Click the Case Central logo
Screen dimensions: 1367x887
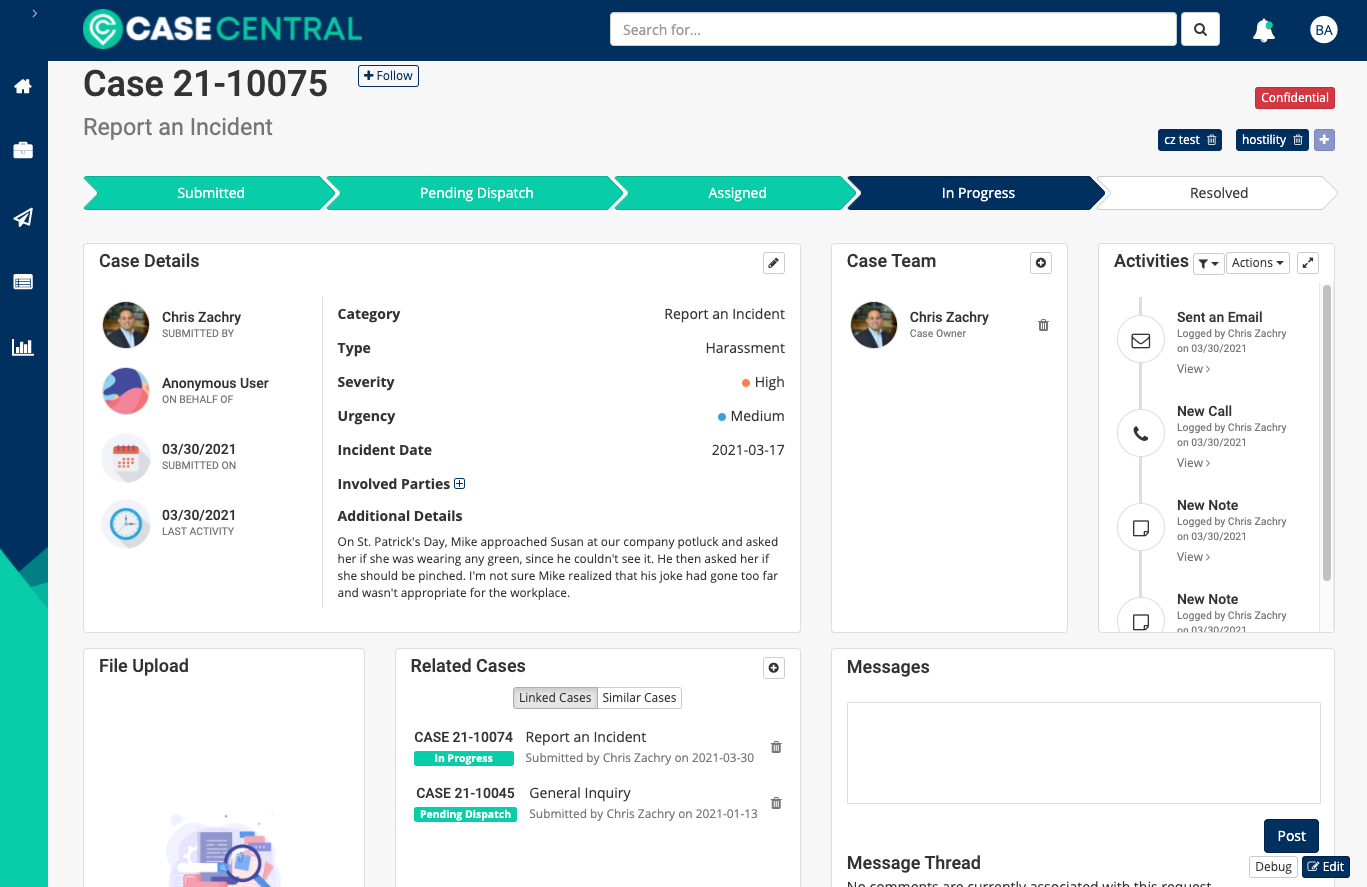pos(222,29)
